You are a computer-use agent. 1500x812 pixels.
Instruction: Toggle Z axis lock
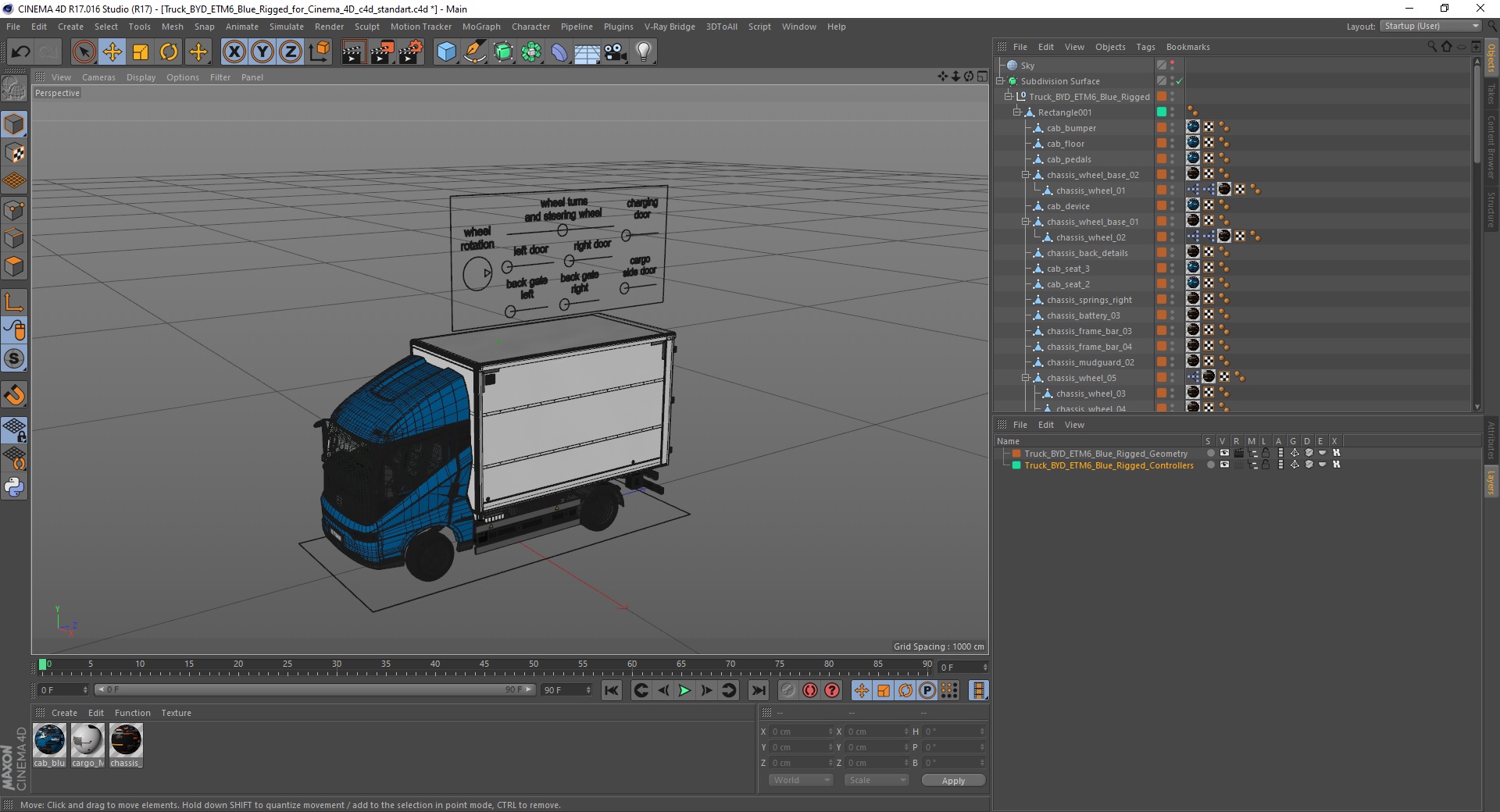pos(291,52)
